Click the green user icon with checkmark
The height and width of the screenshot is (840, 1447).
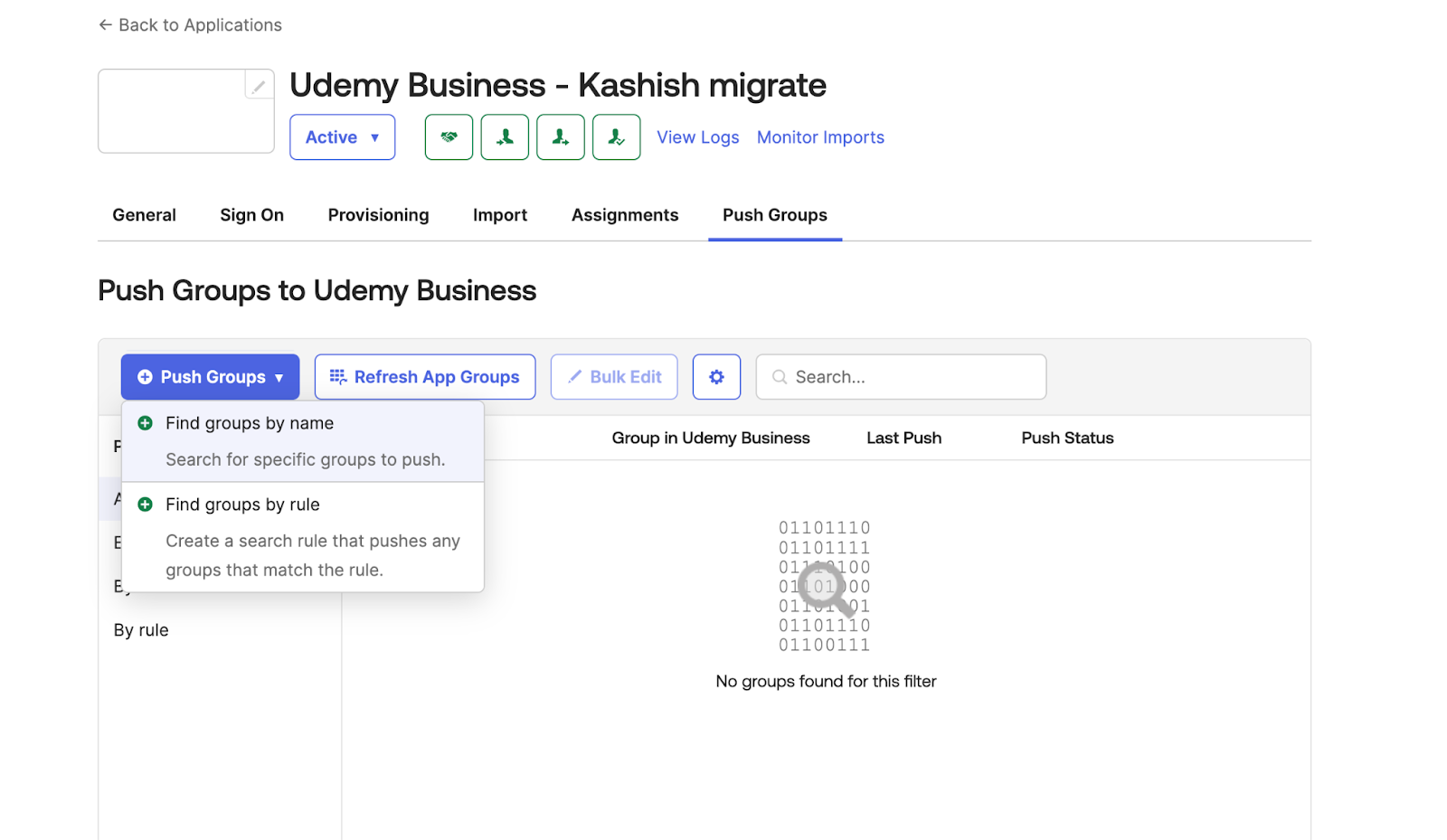(617, 137)
